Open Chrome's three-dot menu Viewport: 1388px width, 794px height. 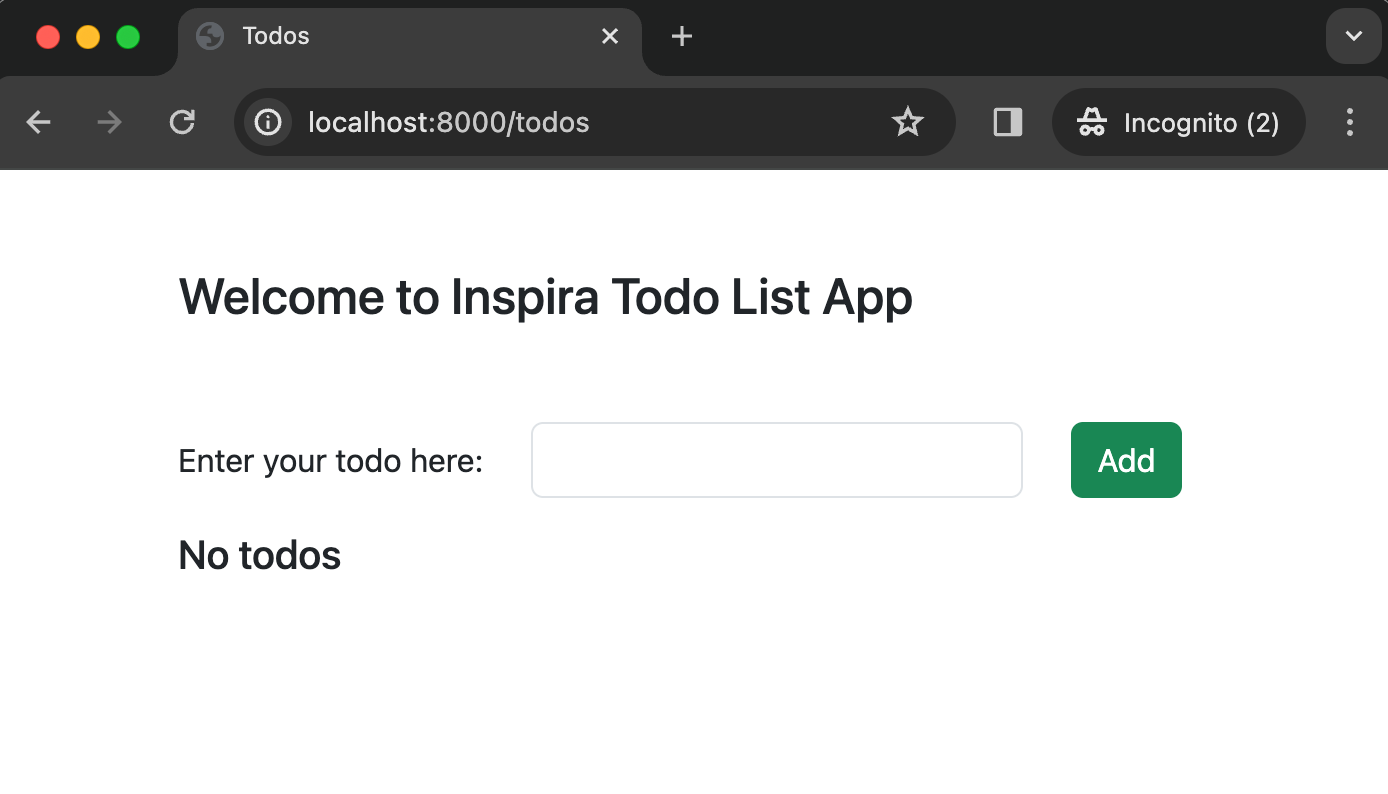coord(1350,122)
